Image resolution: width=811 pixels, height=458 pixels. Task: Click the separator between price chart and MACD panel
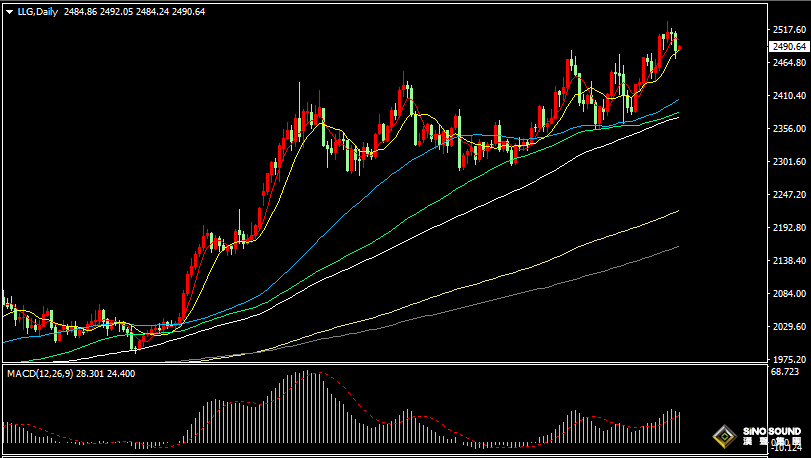tap(380, 364)
